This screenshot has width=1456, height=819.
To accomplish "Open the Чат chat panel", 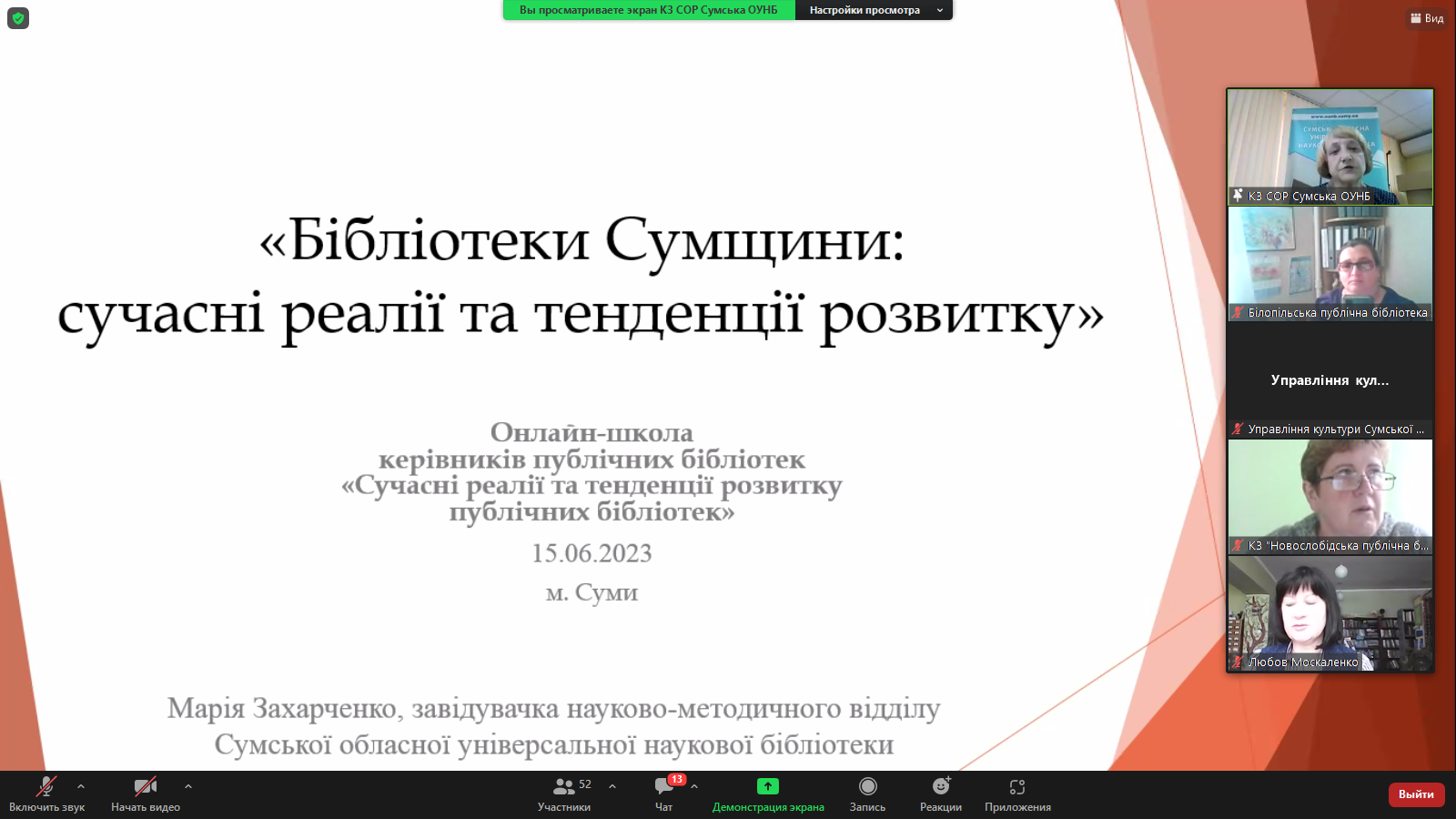I will pos(664,794).
